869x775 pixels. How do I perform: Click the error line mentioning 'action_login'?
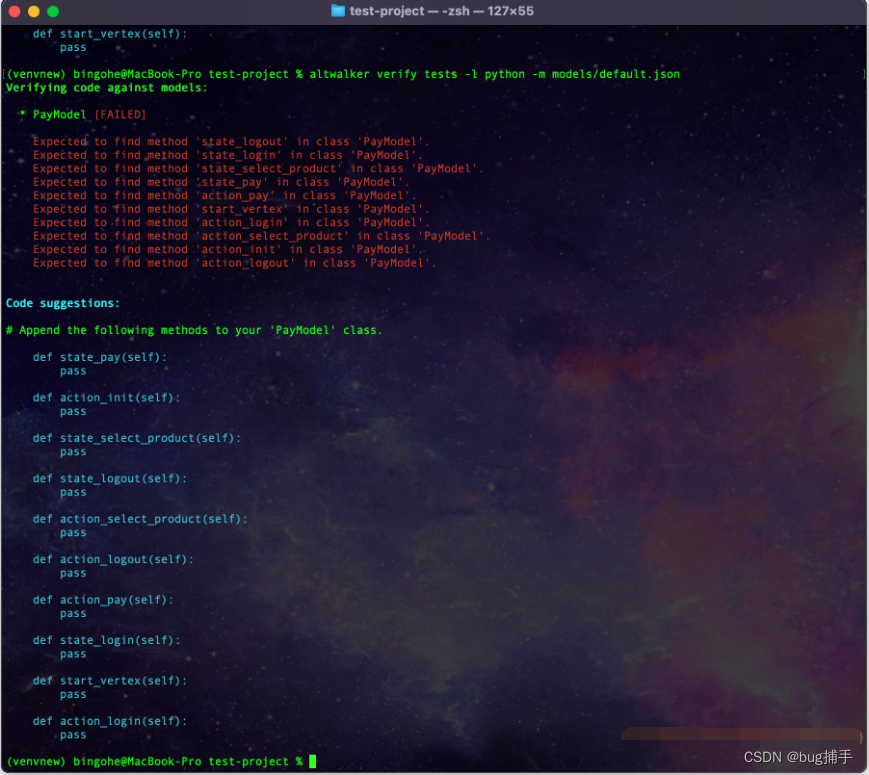click(231, 222)
